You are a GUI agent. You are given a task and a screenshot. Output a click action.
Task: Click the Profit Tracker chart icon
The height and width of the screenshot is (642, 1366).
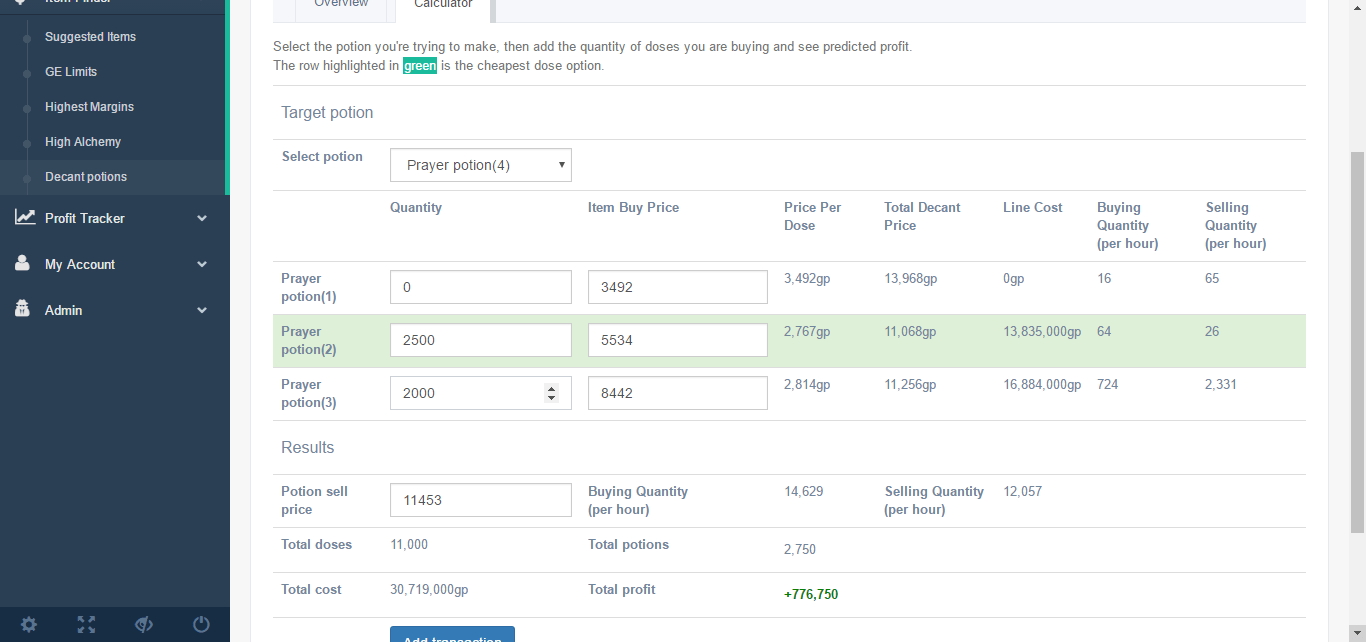(25, 217)
